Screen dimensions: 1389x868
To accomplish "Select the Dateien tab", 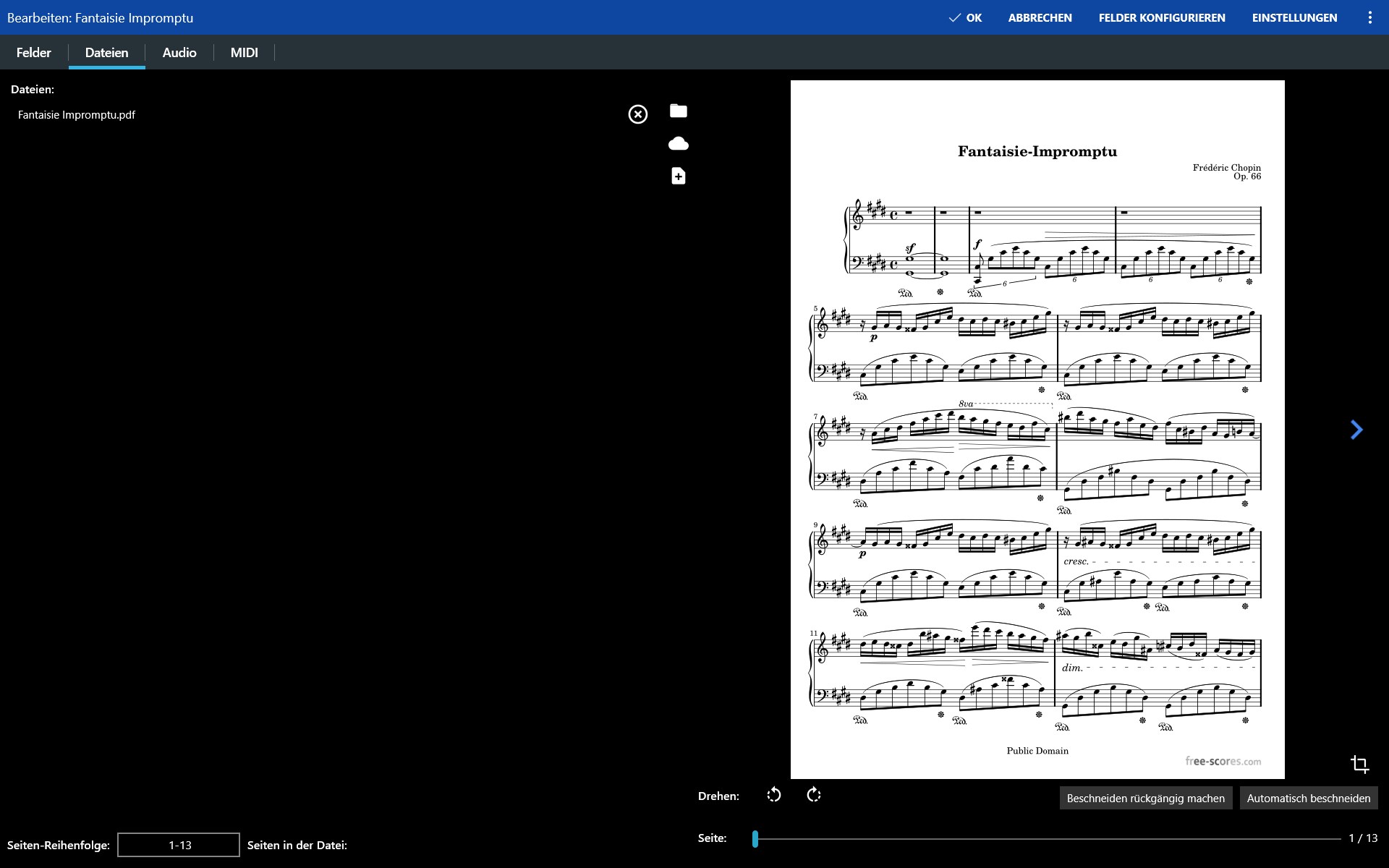I will coord(106,52).
